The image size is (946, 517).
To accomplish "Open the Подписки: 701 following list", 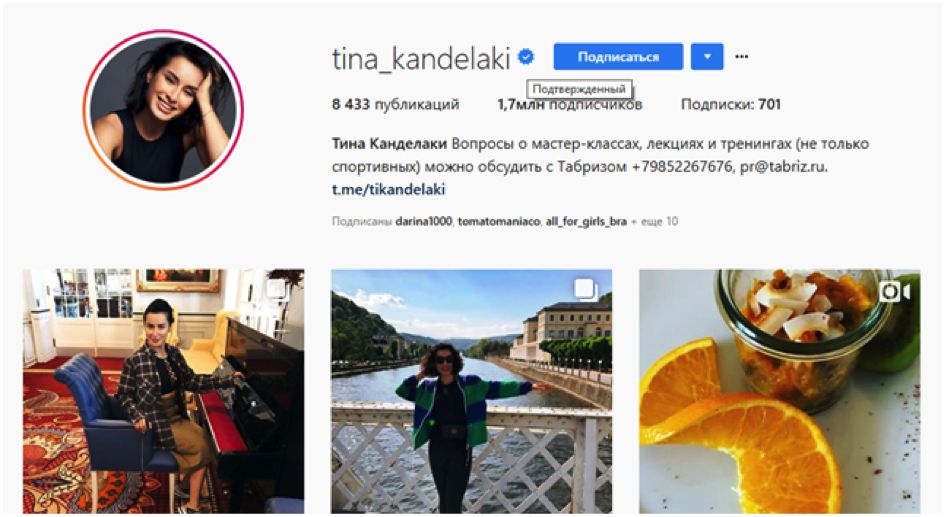I will tap(731, 104).
